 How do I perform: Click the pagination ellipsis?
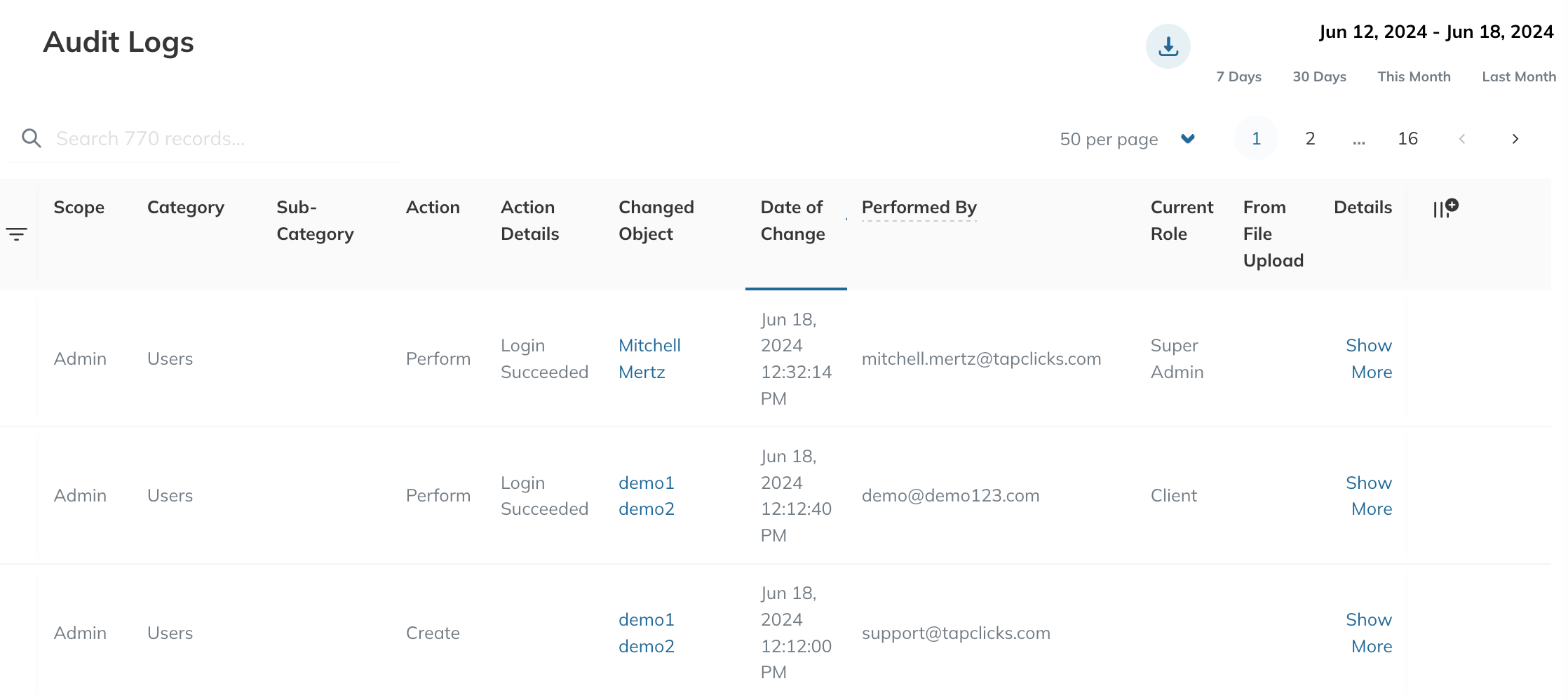coord(1358,139)
